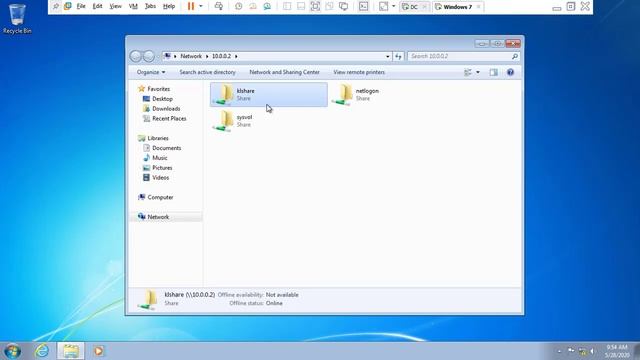Take a snapshot using the clock icon
This screenshot has height=360, width=640.
(x=238, y=7)
